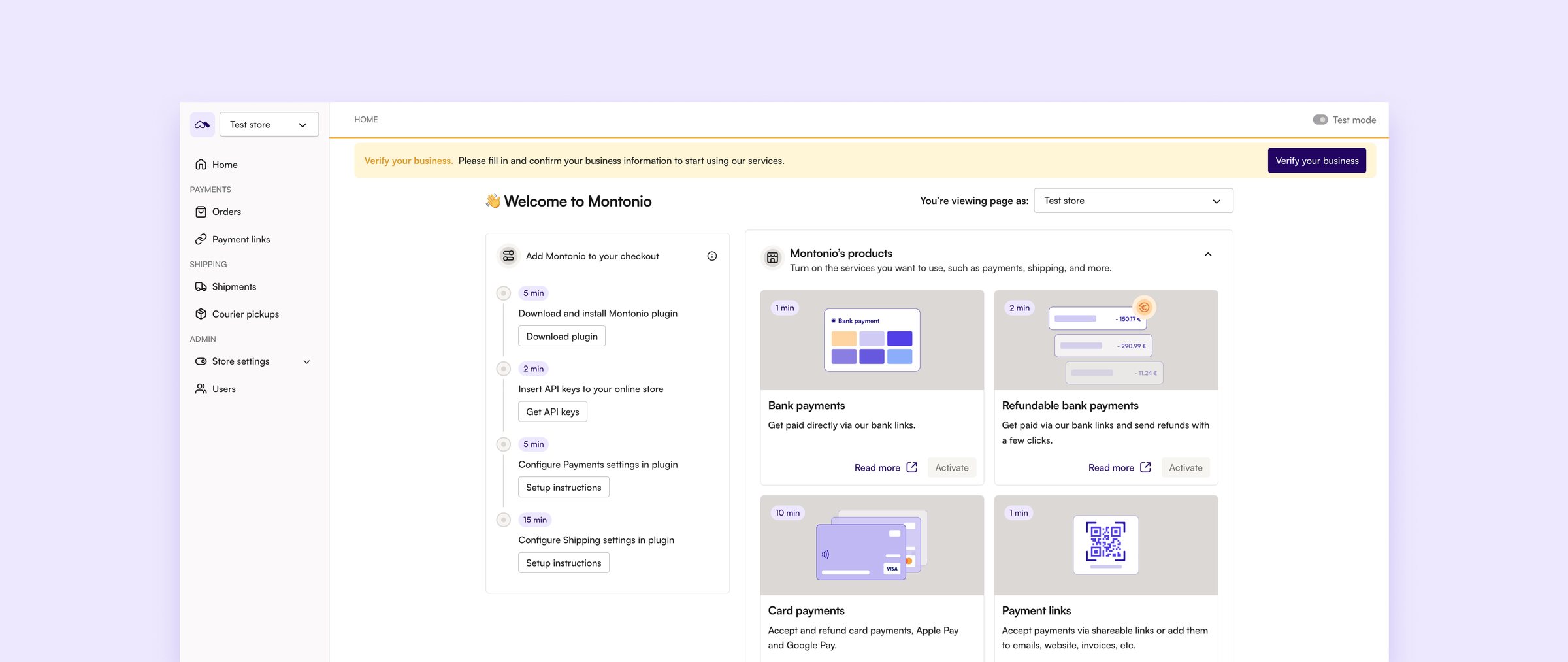Click Verify your business button
Screen dimensions: 1568x662
pos(1316,161)
